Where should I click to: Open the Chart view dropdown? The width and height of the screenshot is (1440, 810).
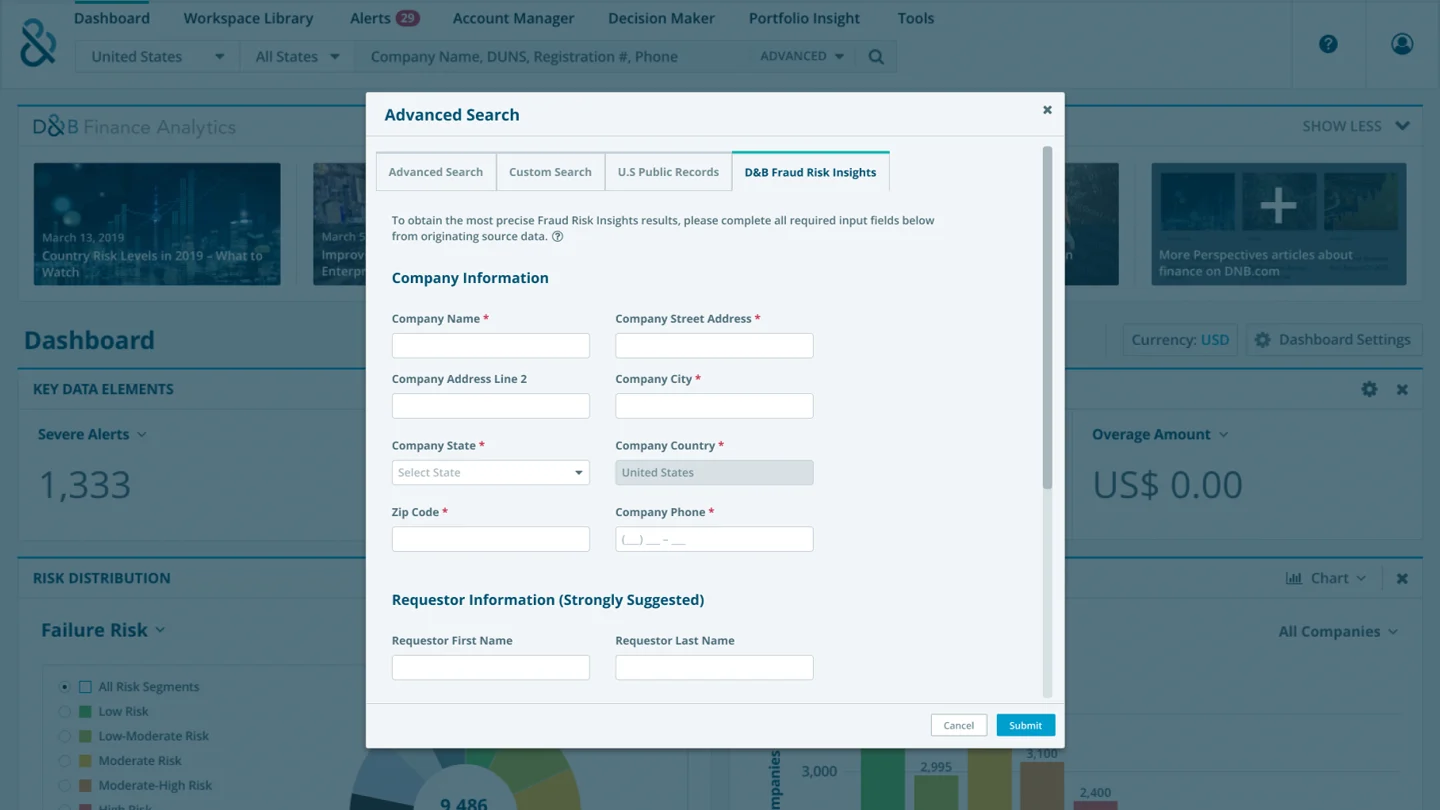click(x=1326, y=579)
